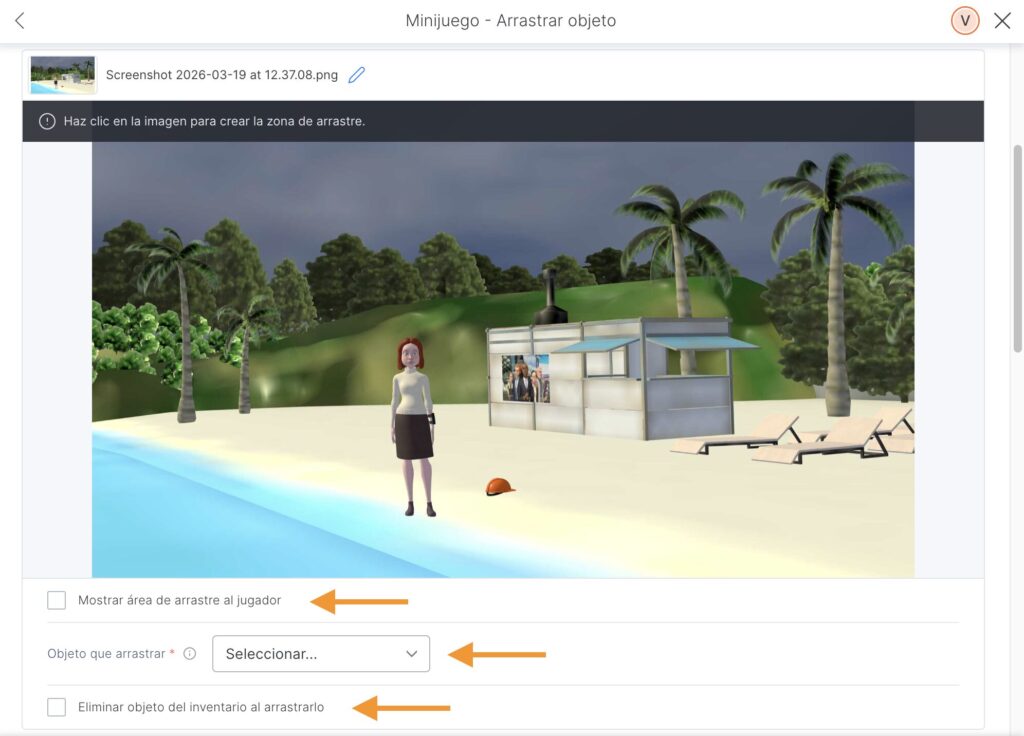This screenshot has height=736, width=1024.
Task: Close the Minijuego dialog with the X
Action: [1002, 21]
